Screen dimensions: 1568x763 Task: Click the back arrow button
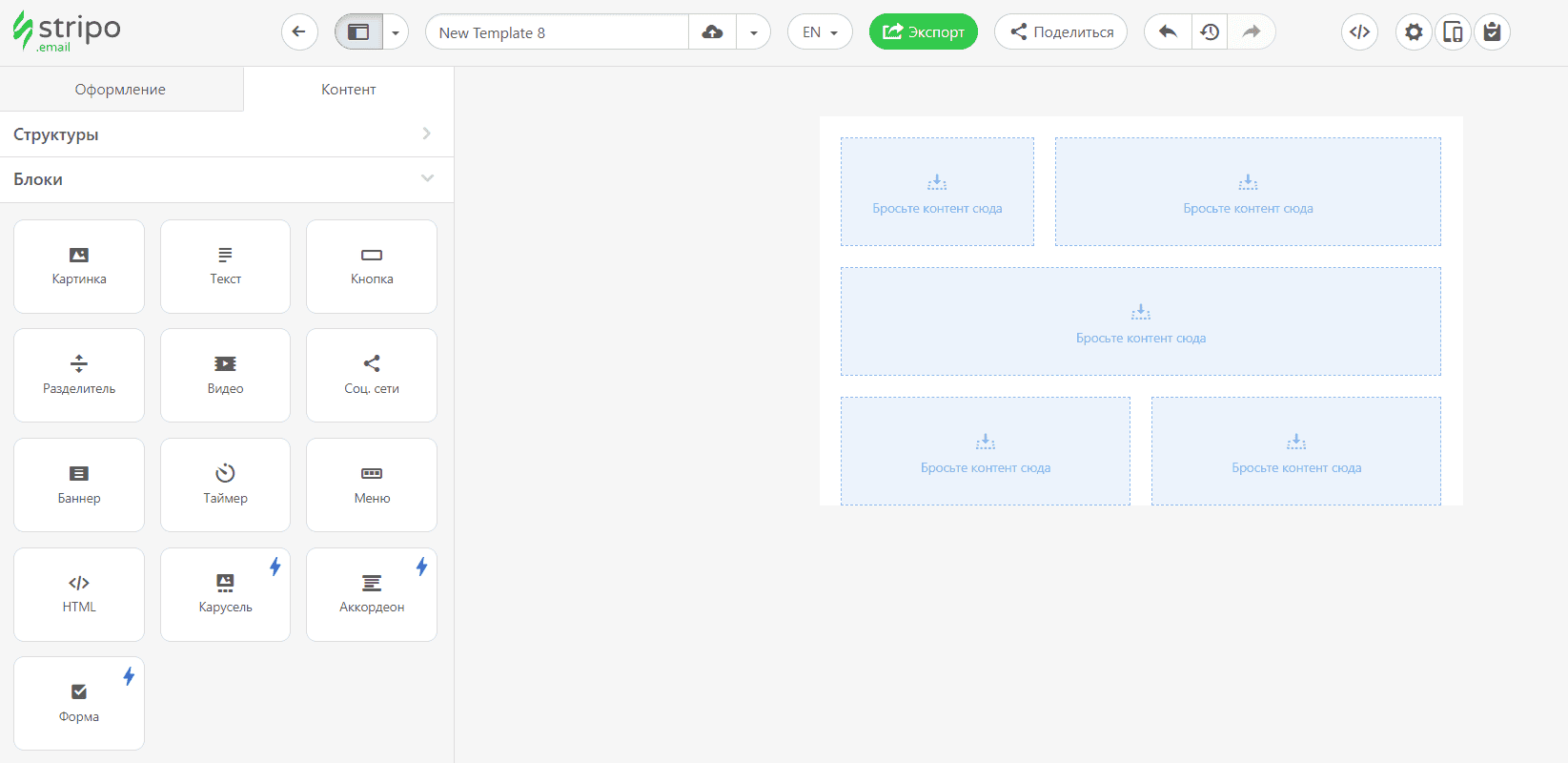[x=299, y=31]
